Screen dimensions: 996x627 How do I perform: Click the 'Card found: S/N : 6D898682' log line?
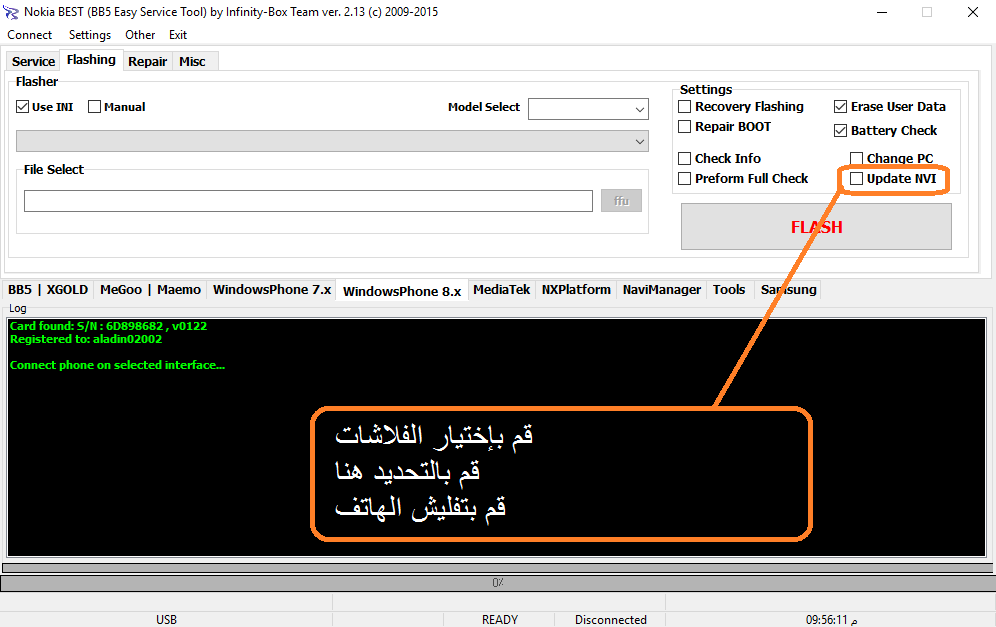(108, 326)
